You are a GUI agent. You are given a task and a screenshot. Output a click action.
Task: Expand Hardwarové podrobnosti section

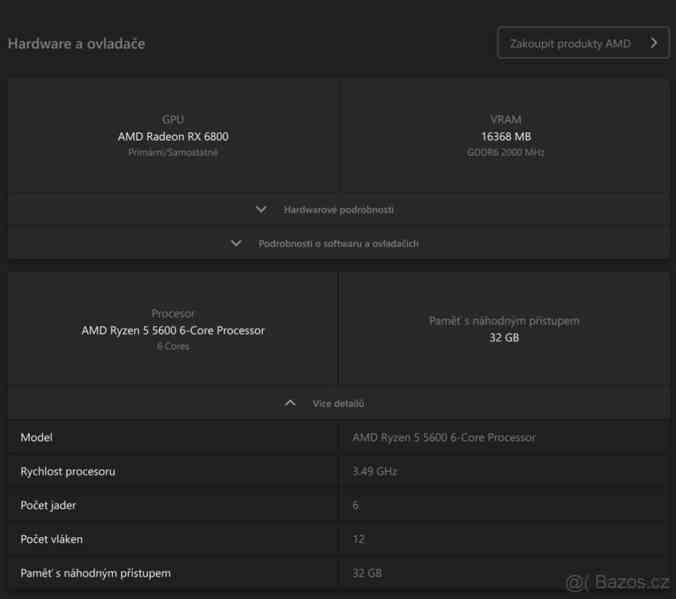[338, 210]
